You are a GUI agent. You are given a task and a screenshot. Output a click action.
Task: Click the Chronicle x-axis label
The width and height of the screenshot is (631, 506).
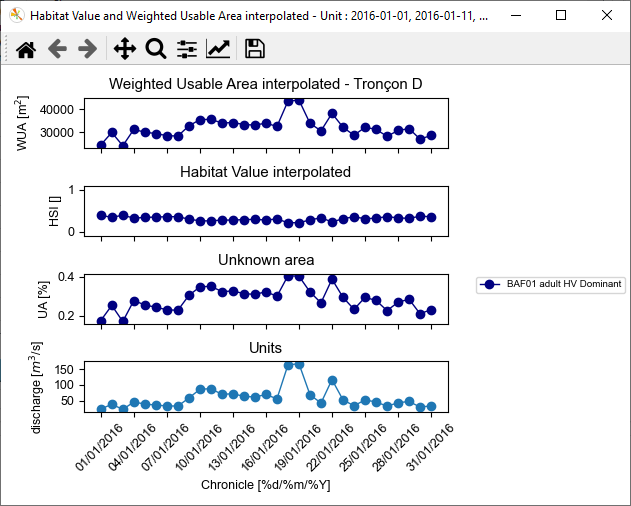coord(265,486)
